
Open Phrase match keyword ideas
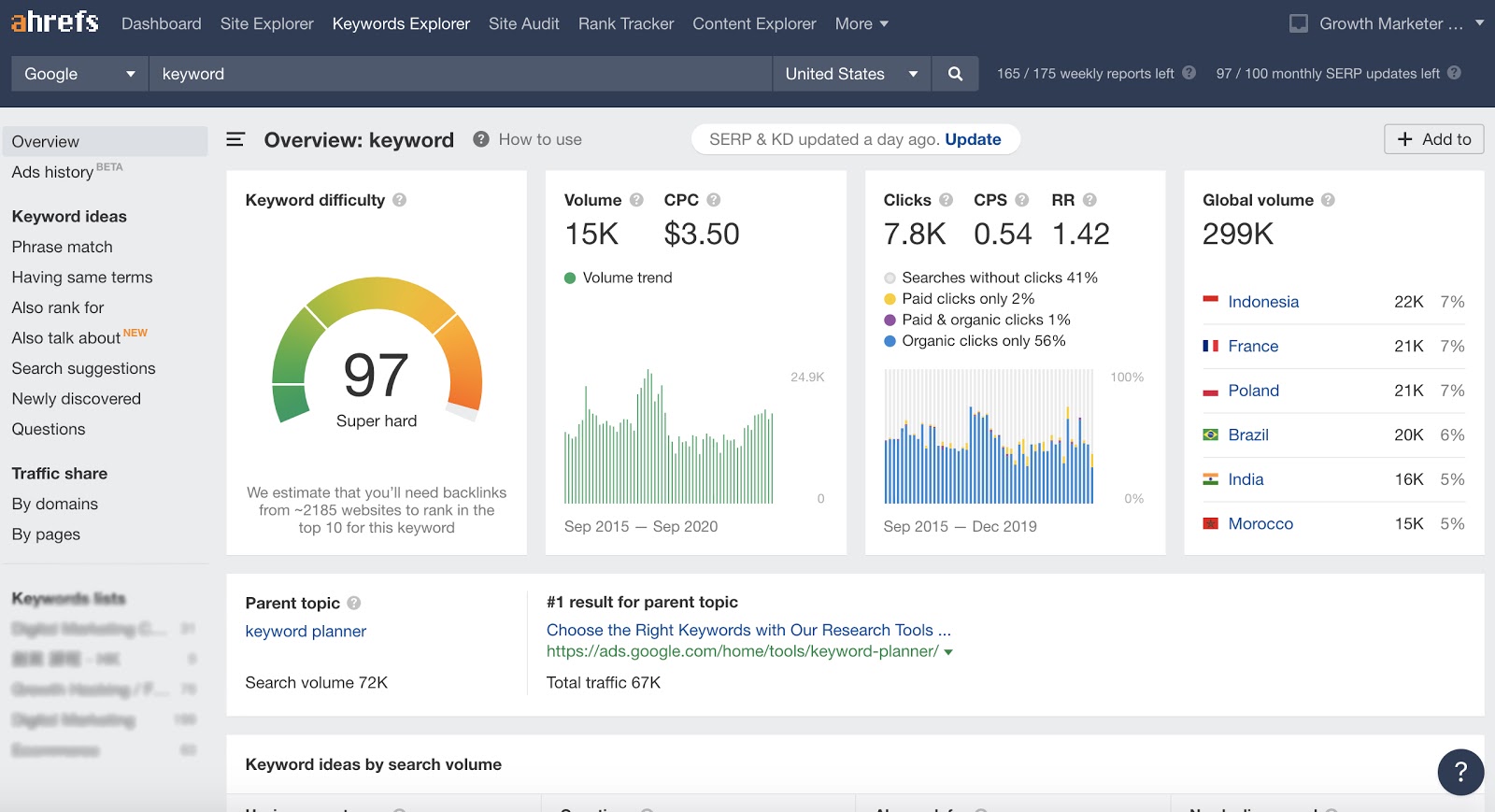[x=62, y=247]
